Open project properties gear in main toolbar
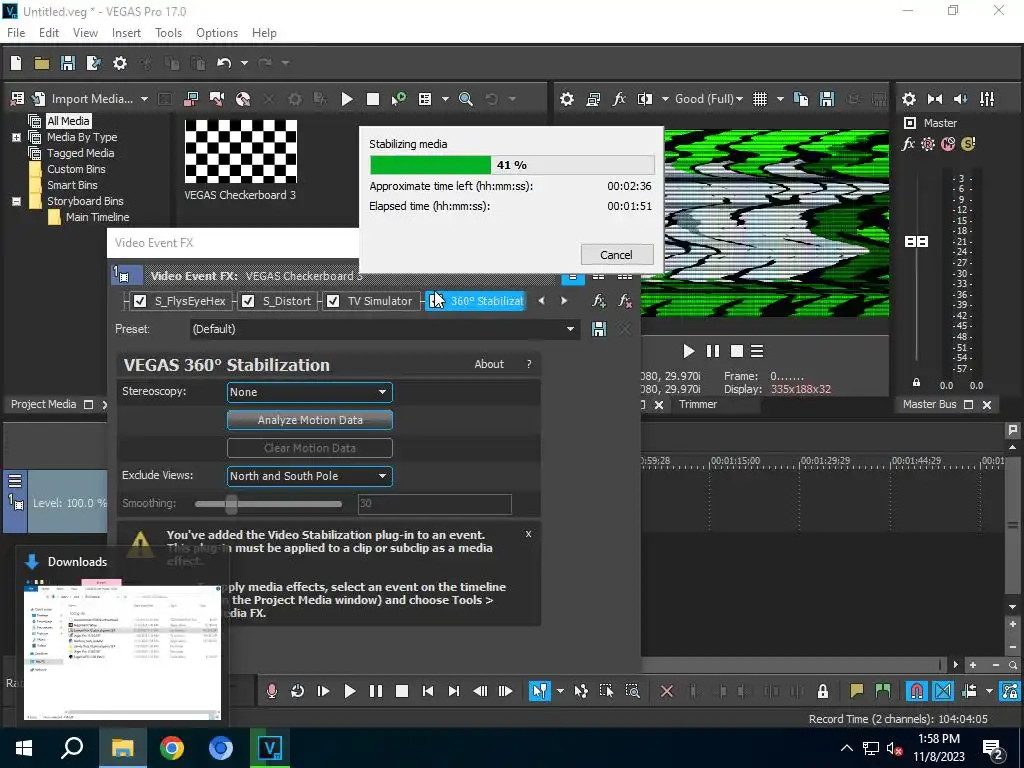1024x768 pixels. (x=120, y=63)
